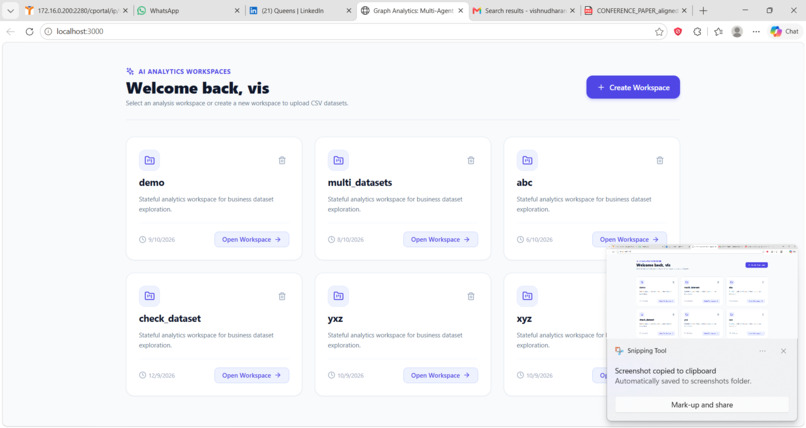Click the 8/10/2026 date on multi_datasets card
The height and width of the screenshot is (428, 806).
351,239
